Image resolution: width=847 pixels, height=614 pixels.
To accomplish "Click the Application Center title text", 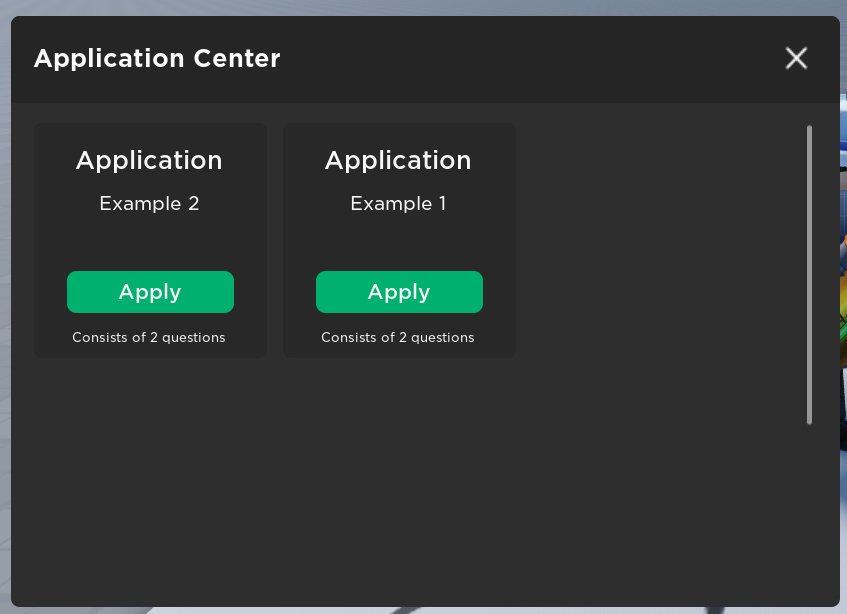I will point(157,58).
